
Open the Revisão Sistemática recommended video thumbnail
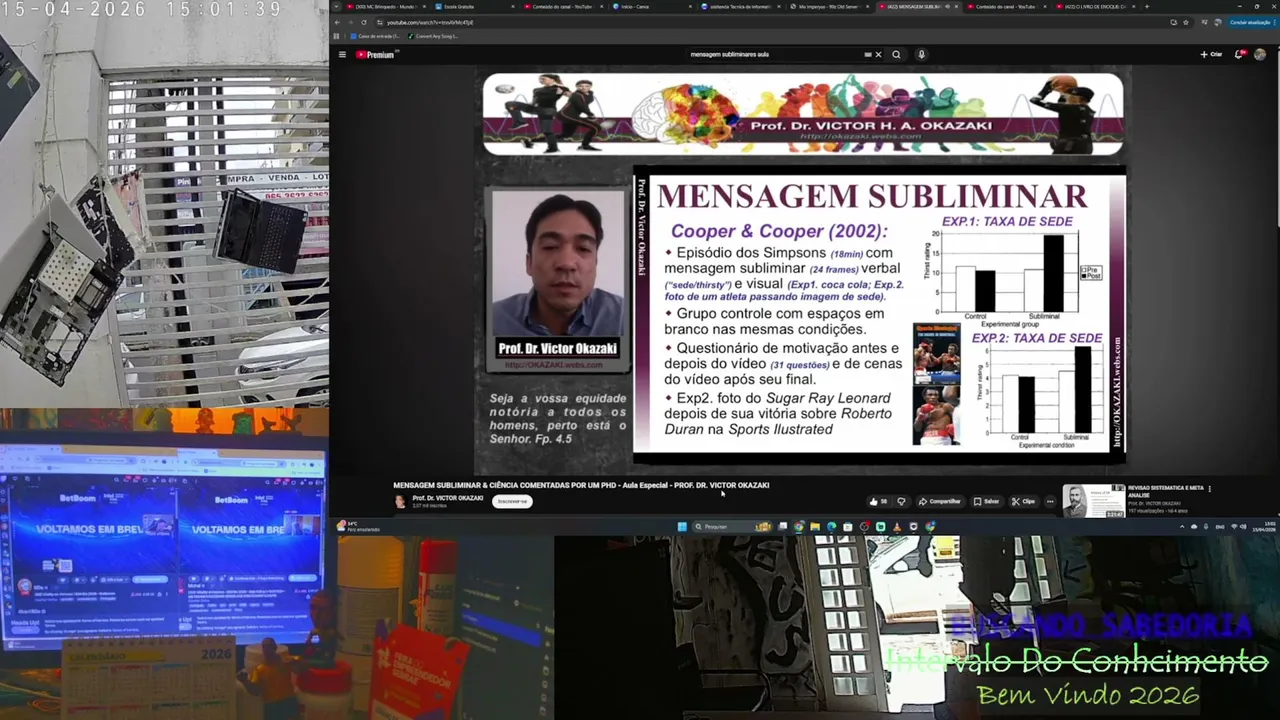point(1093,501)
